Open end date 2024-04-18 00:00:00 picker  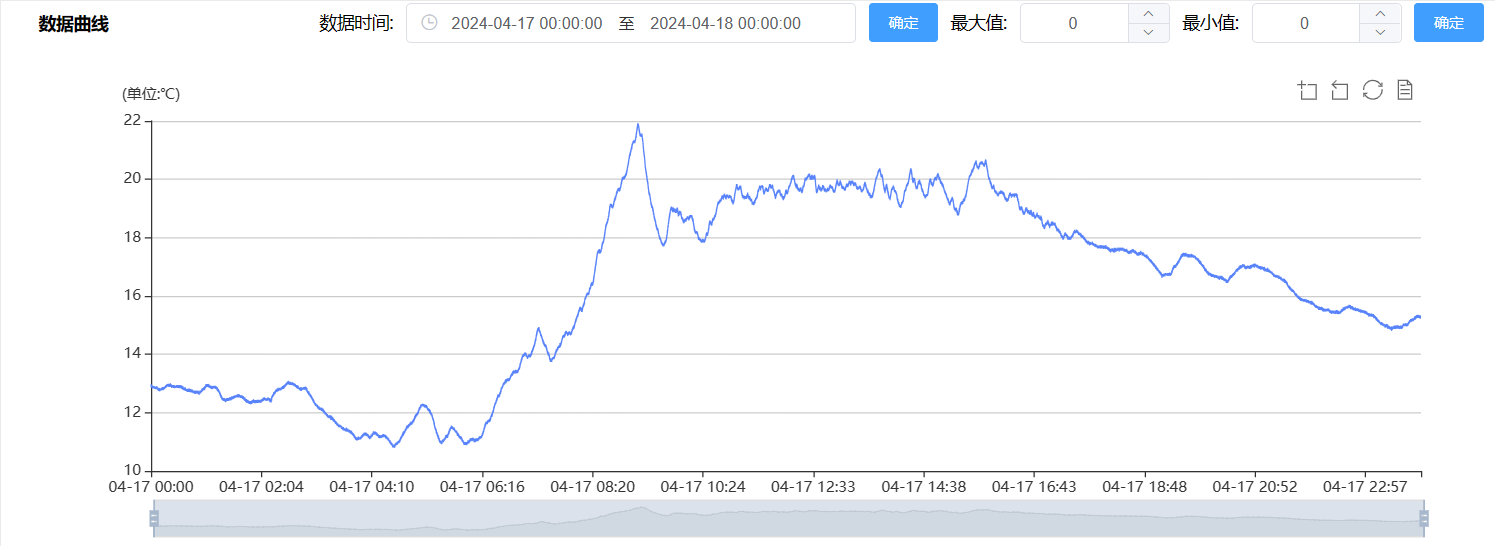725,23
